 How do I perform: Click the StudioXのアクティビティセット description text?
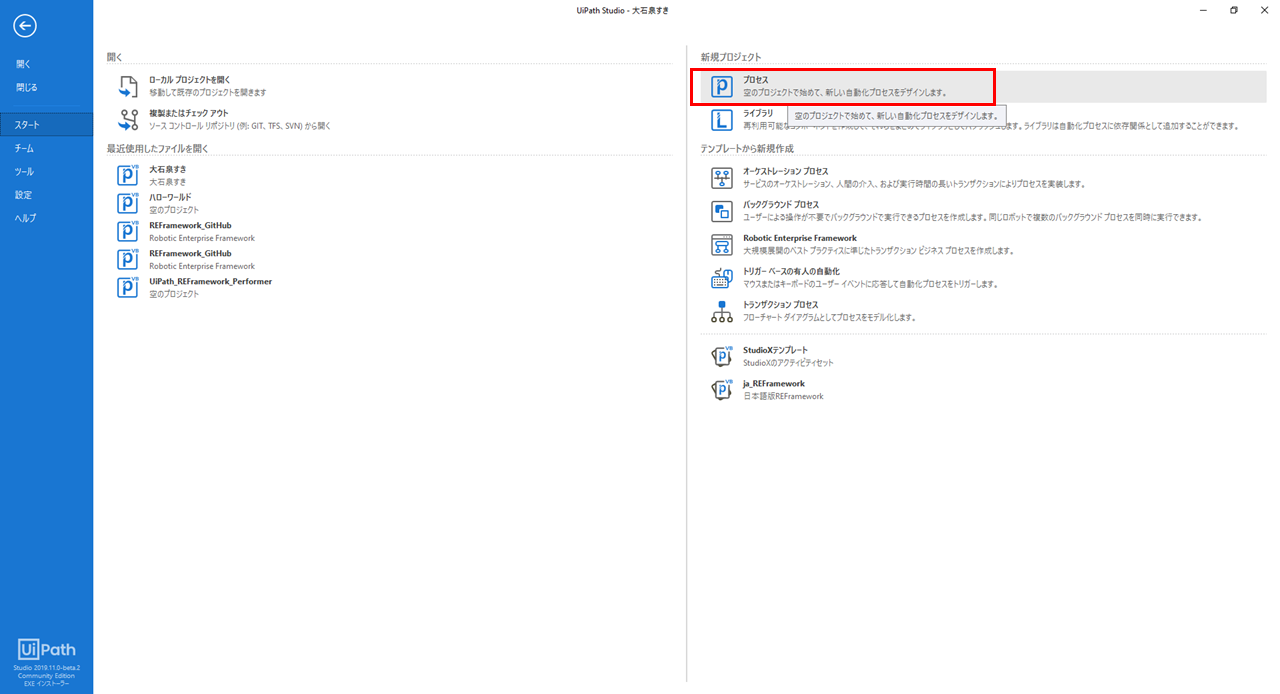click(x=788, y=363)
